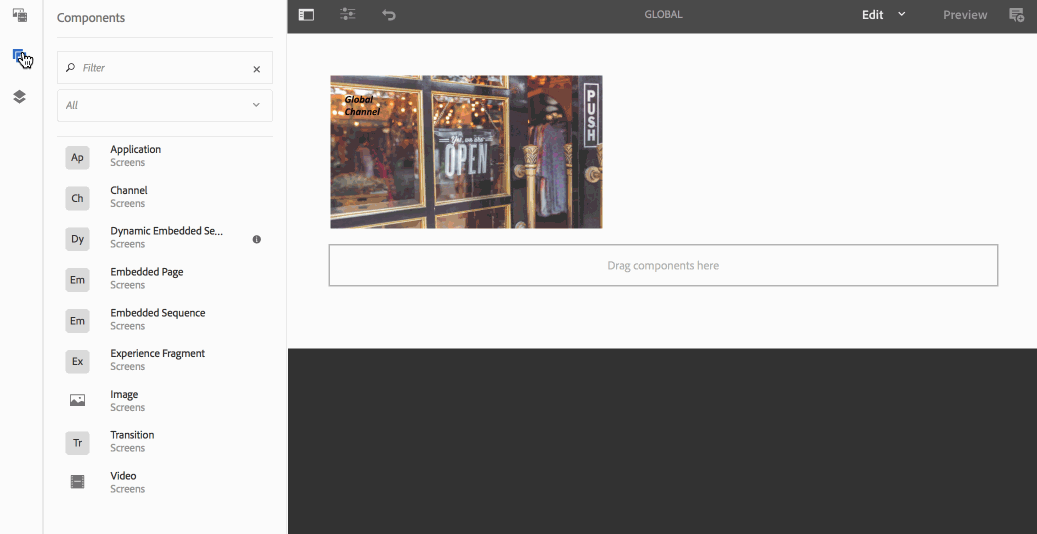Open page information settings icon
1037x534 pixels.
(x=348, y=14)
